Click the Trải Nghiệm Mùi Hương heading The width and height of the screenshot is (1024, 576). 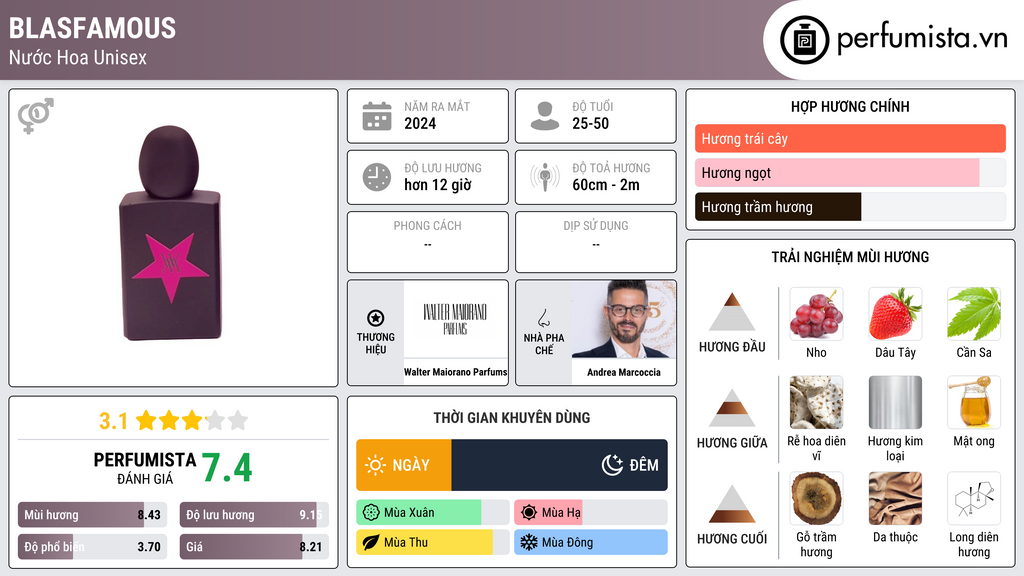[850, 257]
